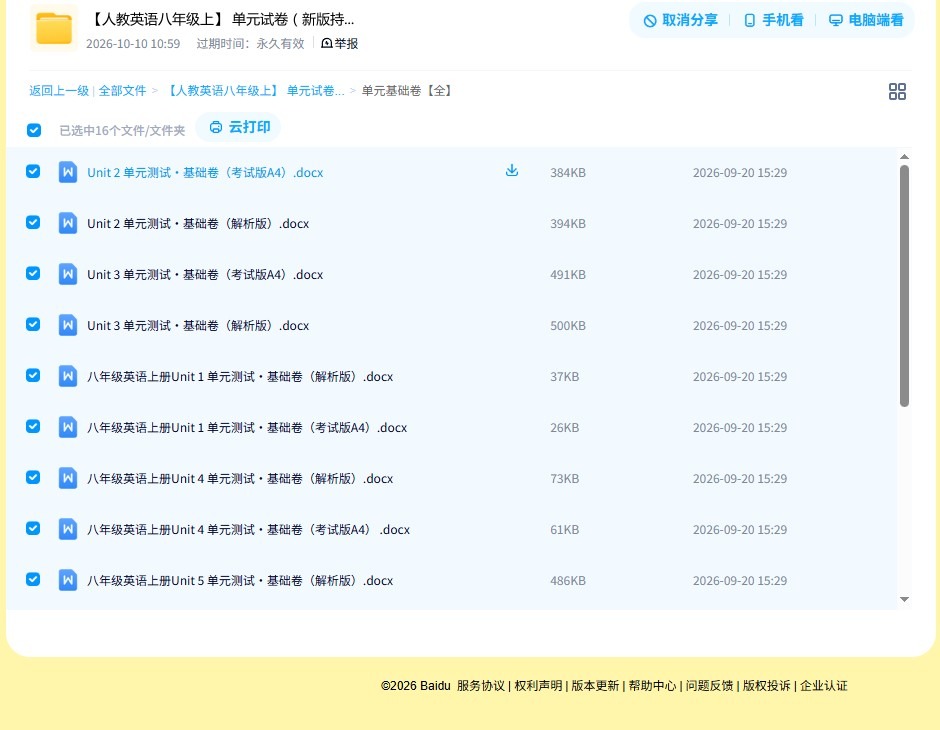Click Word icon of 八年级Unit 5 解析版
The image size is (940, 730).
tap(68, 580)
